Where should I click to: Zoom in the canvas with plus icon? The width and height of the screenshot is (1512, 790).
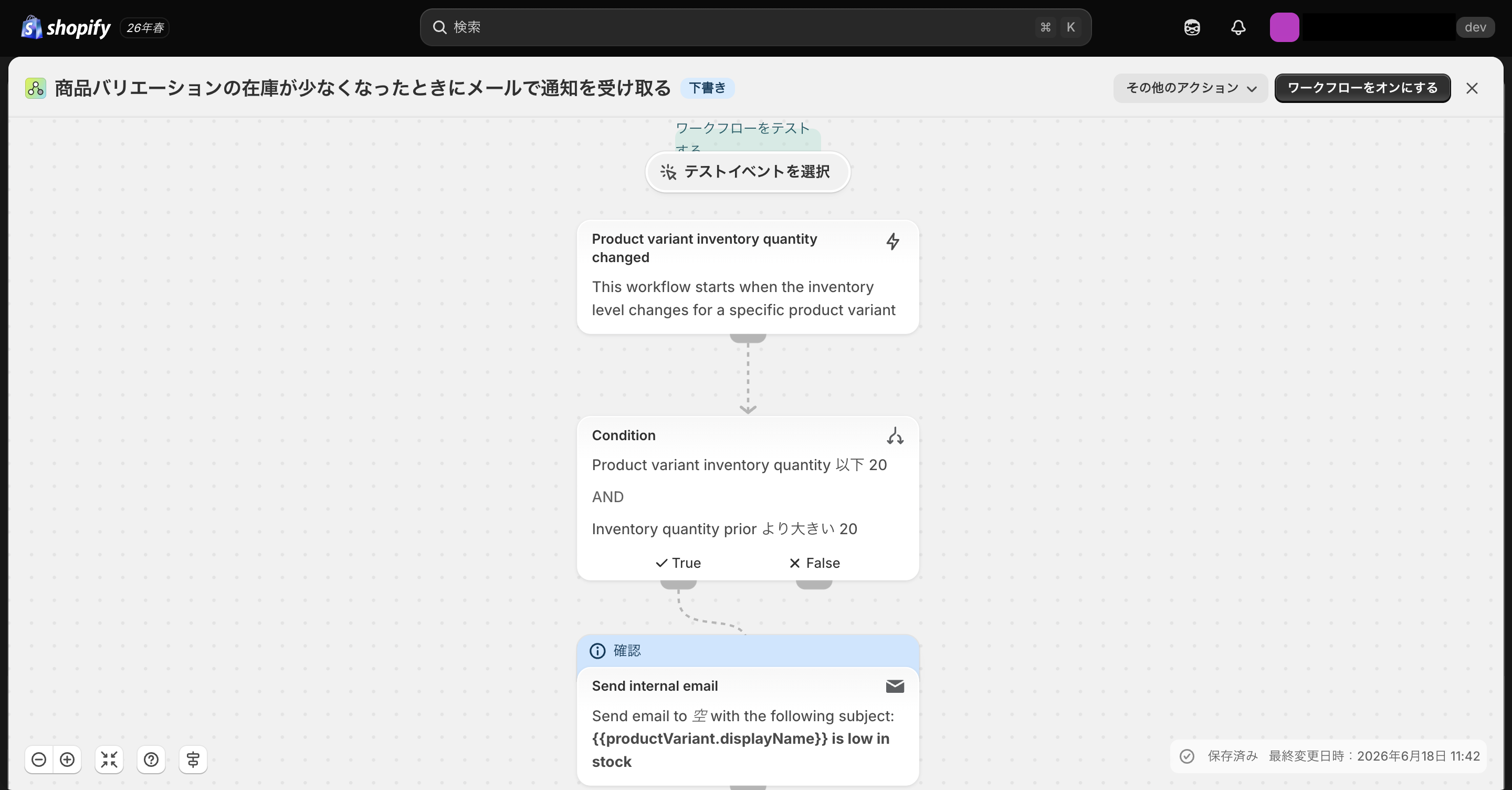point(68,760)
